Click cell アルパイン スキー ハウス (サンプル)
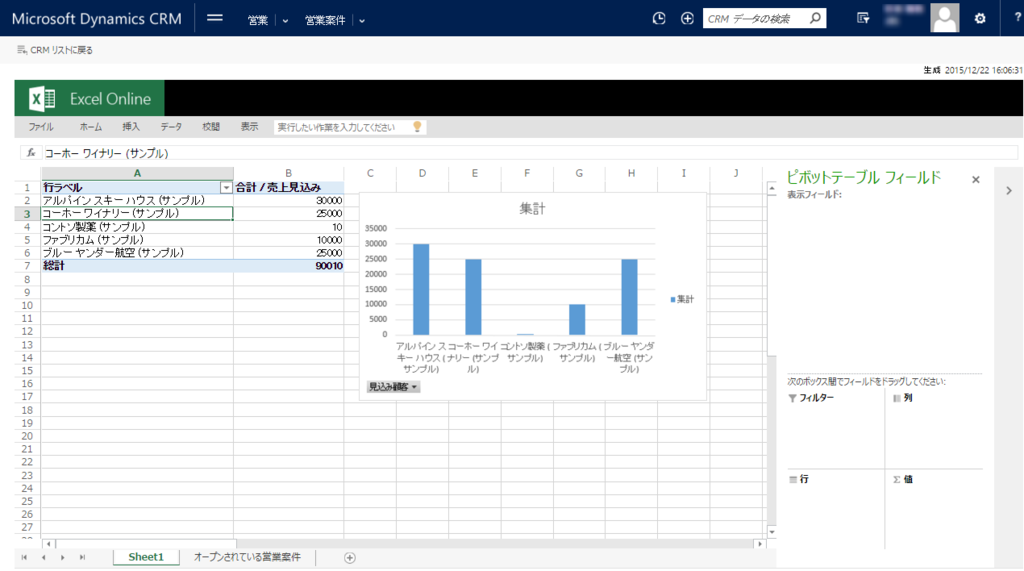1024x571 pixels. click(137, 201)
